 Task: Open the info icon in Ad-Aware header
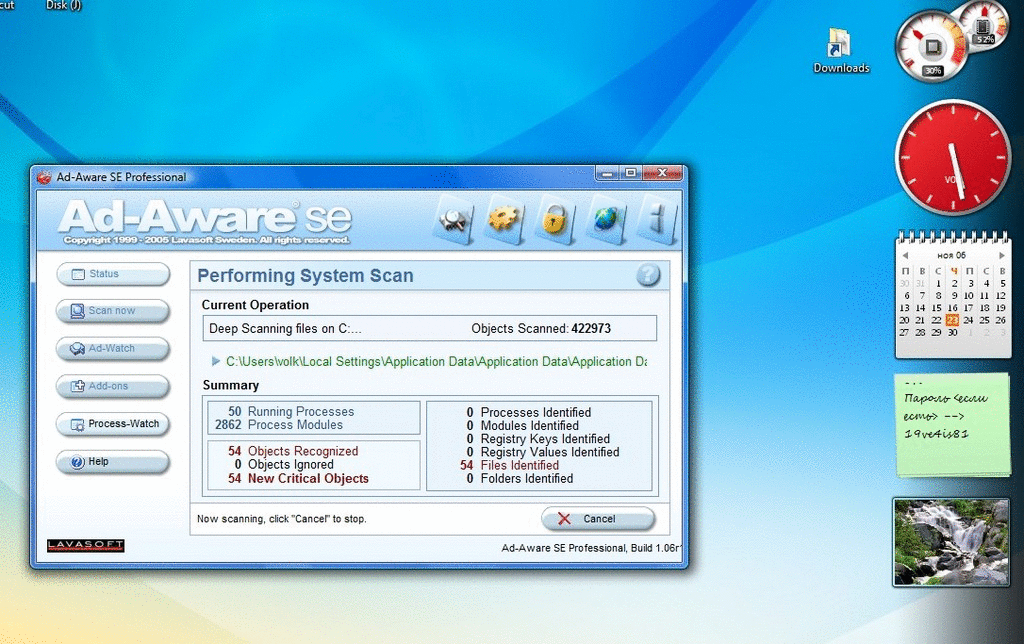point(656,219)
